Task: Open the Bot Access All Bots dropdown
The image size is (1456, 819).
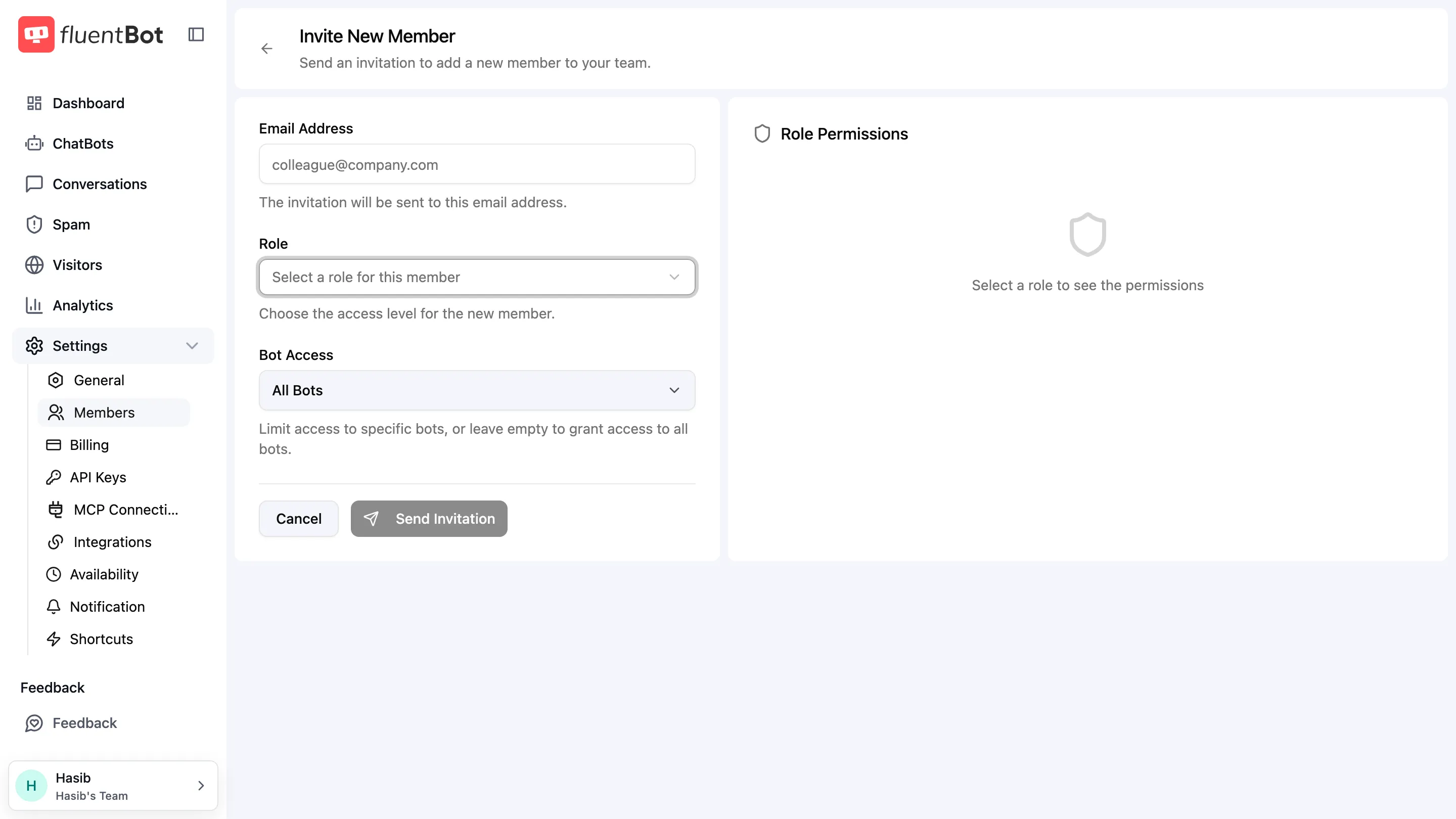Action: (477, 391)
